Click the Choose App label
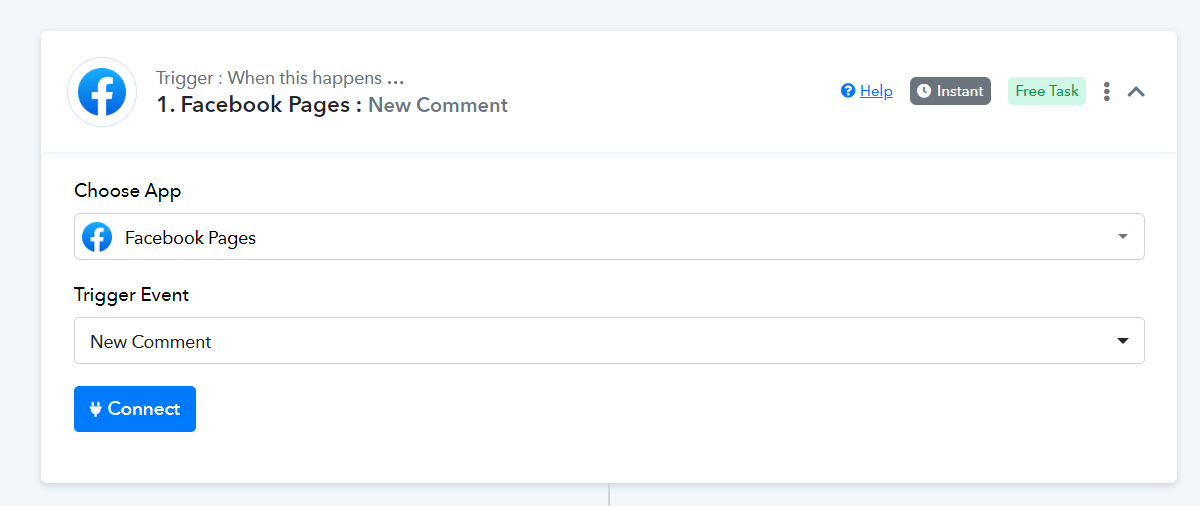The width and height of the screenshot is (1200, 506). pos(128,191)
